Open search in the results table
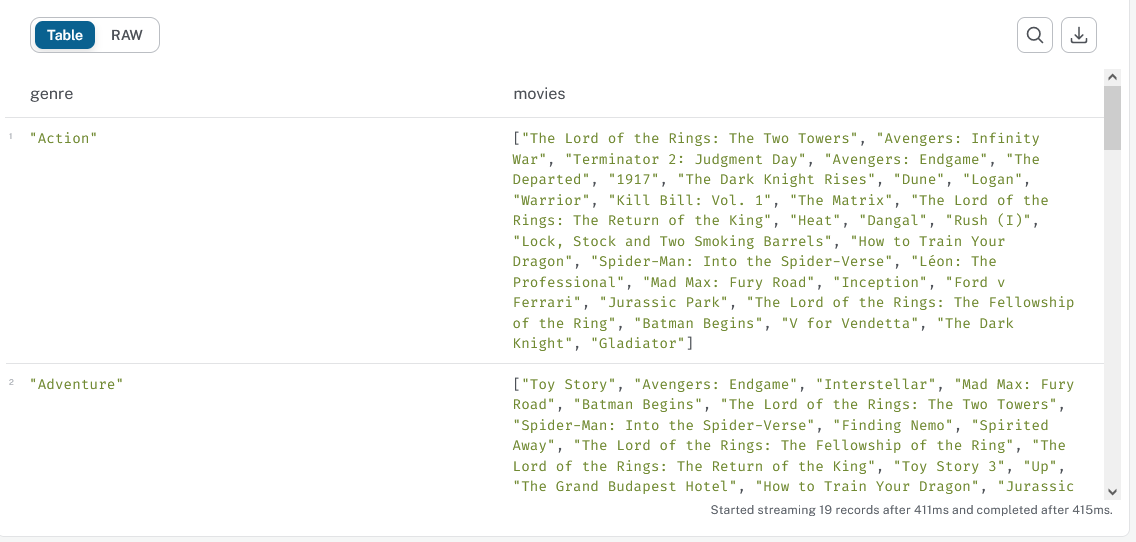 click(x=1035, y=36)
